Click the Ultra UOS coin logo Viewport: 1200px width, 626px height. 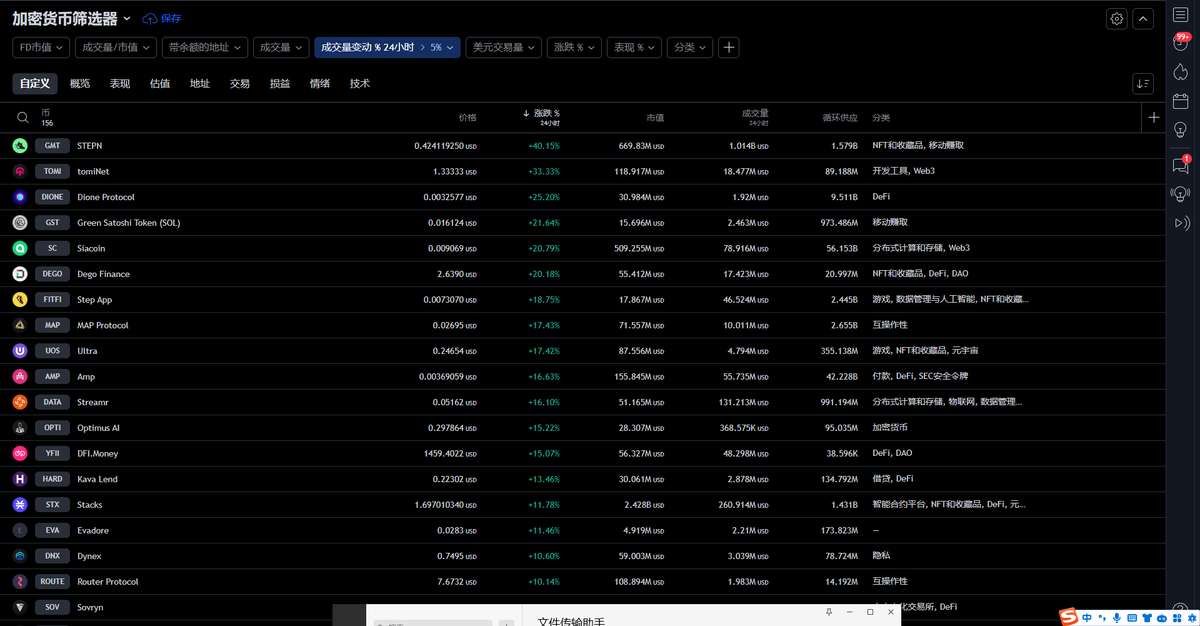click(20, 351)
